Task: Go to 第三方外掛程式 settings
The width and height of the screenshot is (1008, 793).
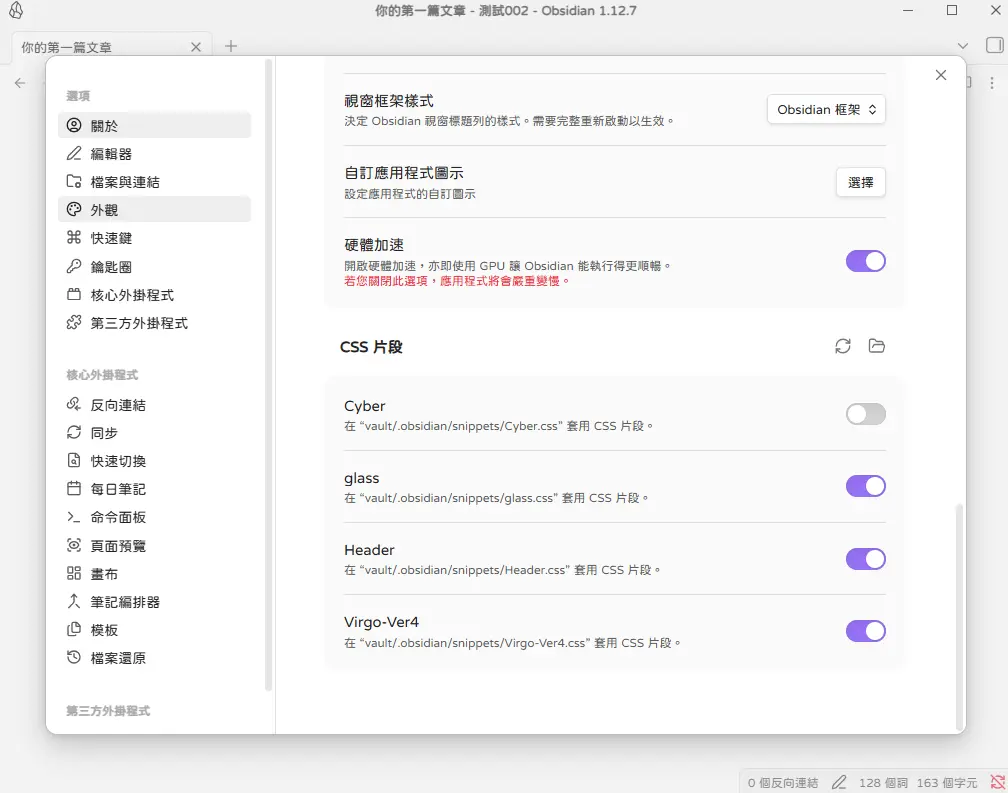Action: (x=138, y=323)
